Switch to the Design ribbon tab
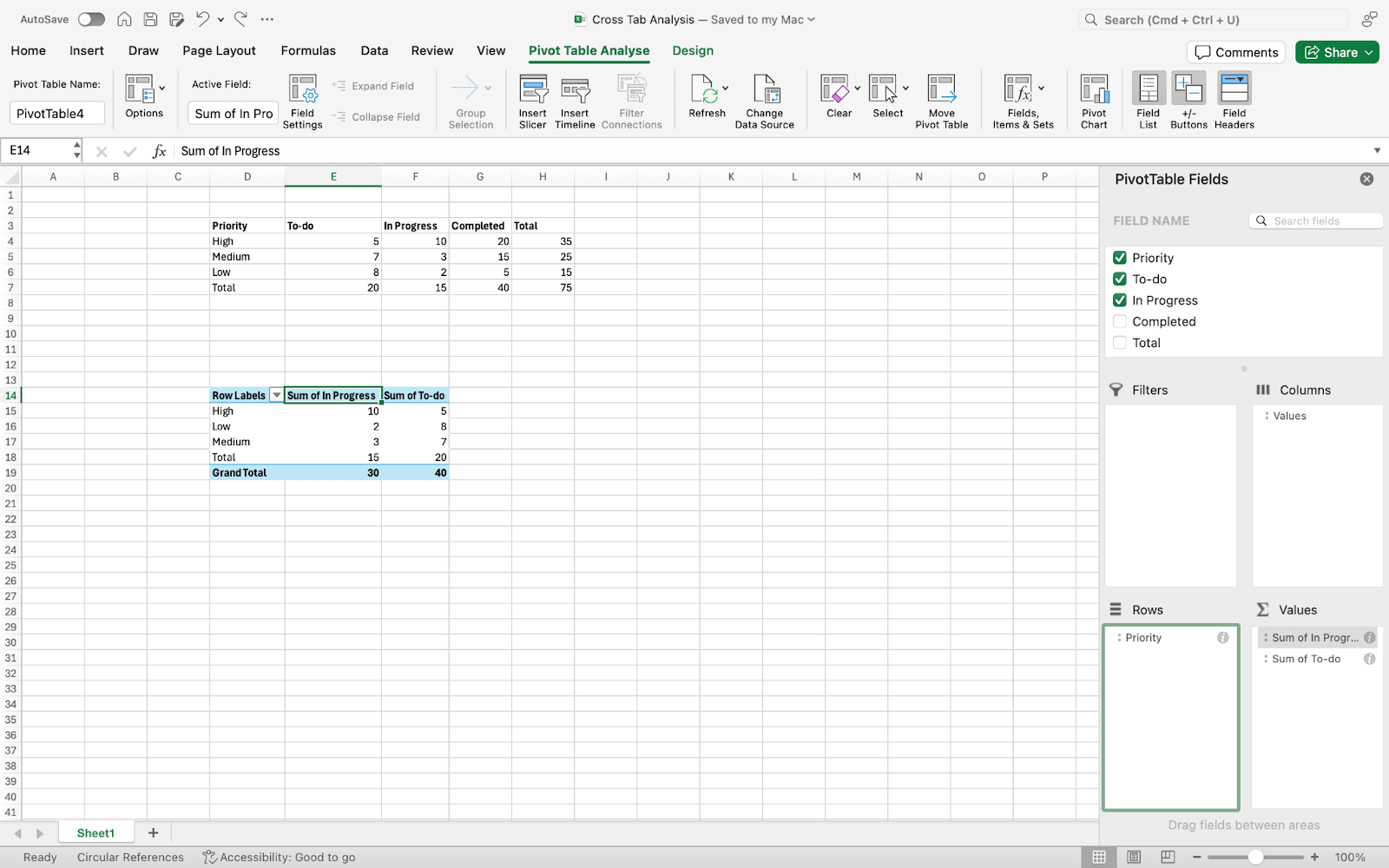The height and width of the screenshot is (868, 1389). pos(692,50)
